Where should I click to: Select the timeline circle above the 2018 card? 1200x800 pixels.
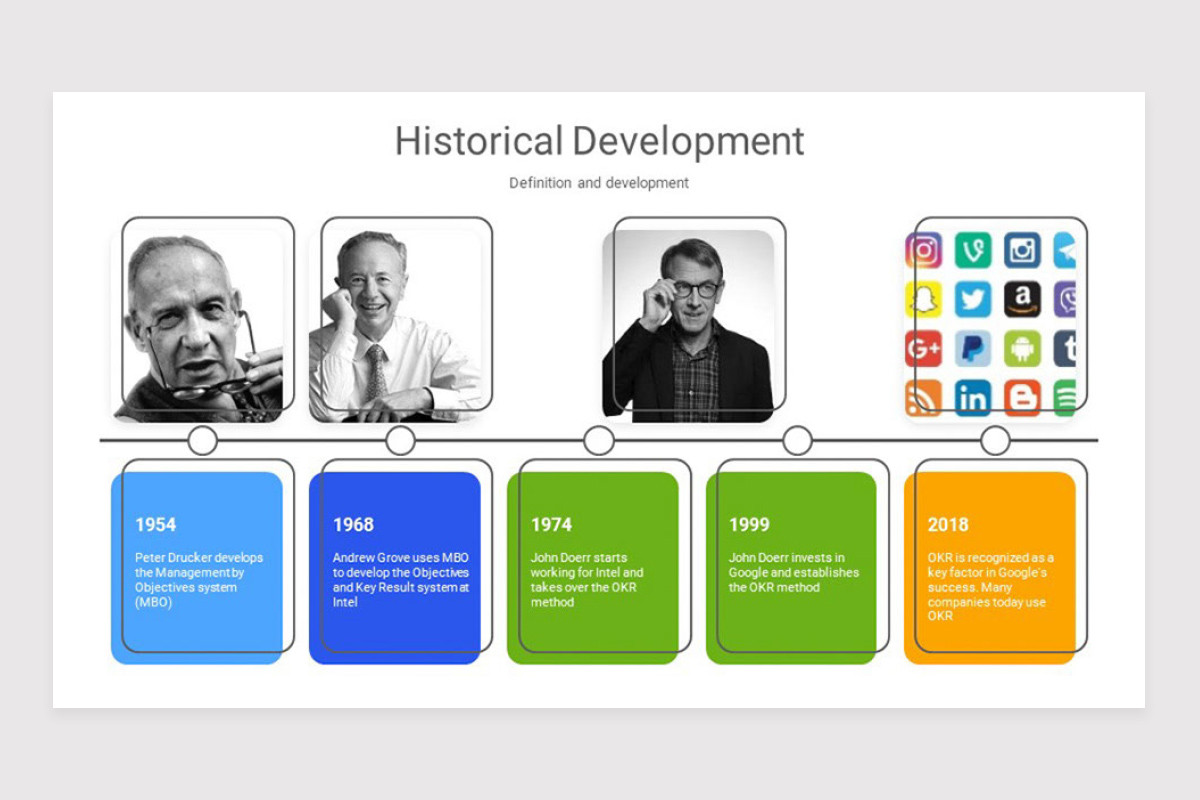(995, 440)
